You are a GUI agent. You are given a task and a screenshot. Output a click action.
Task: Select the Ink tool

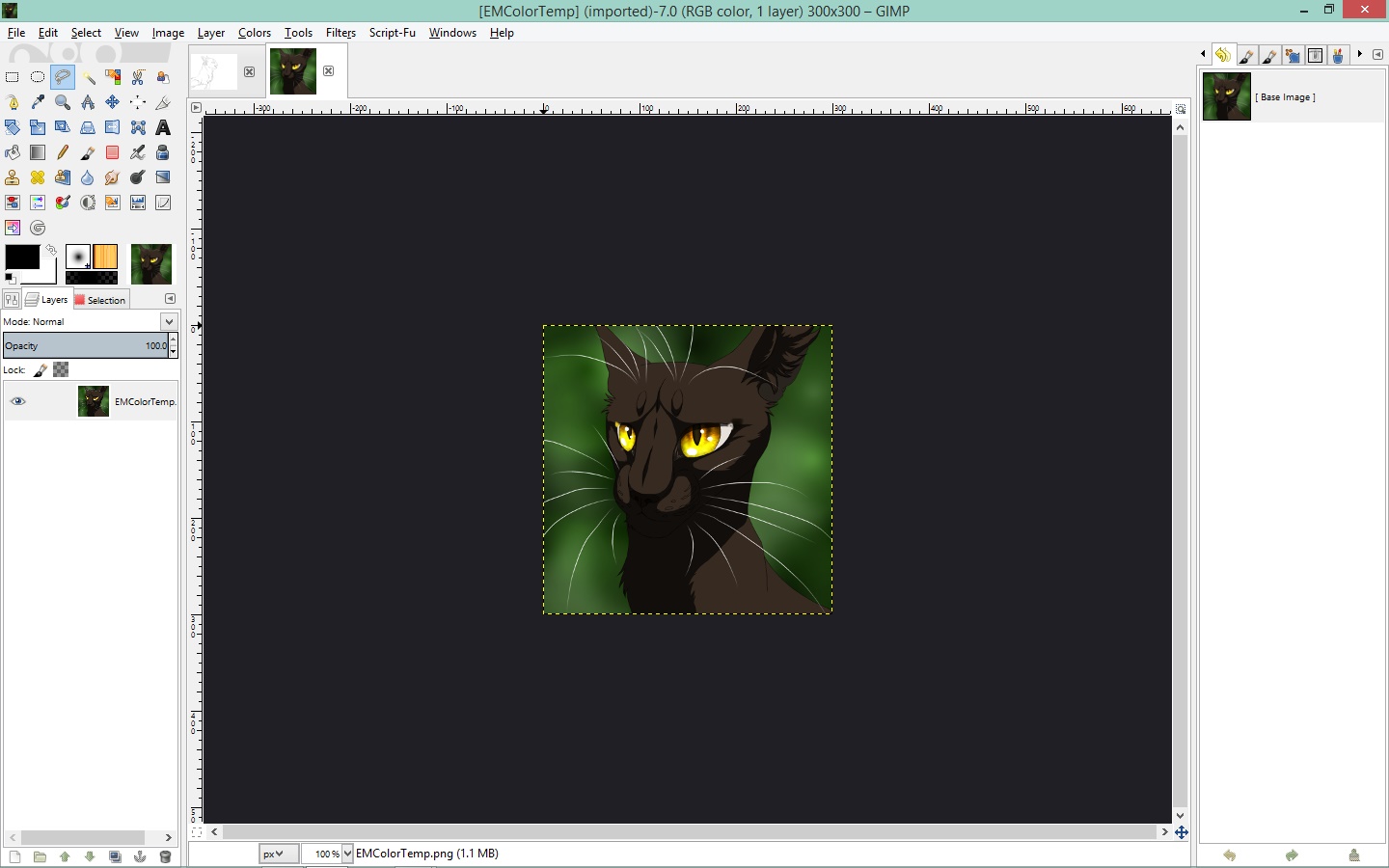[163, 152]
